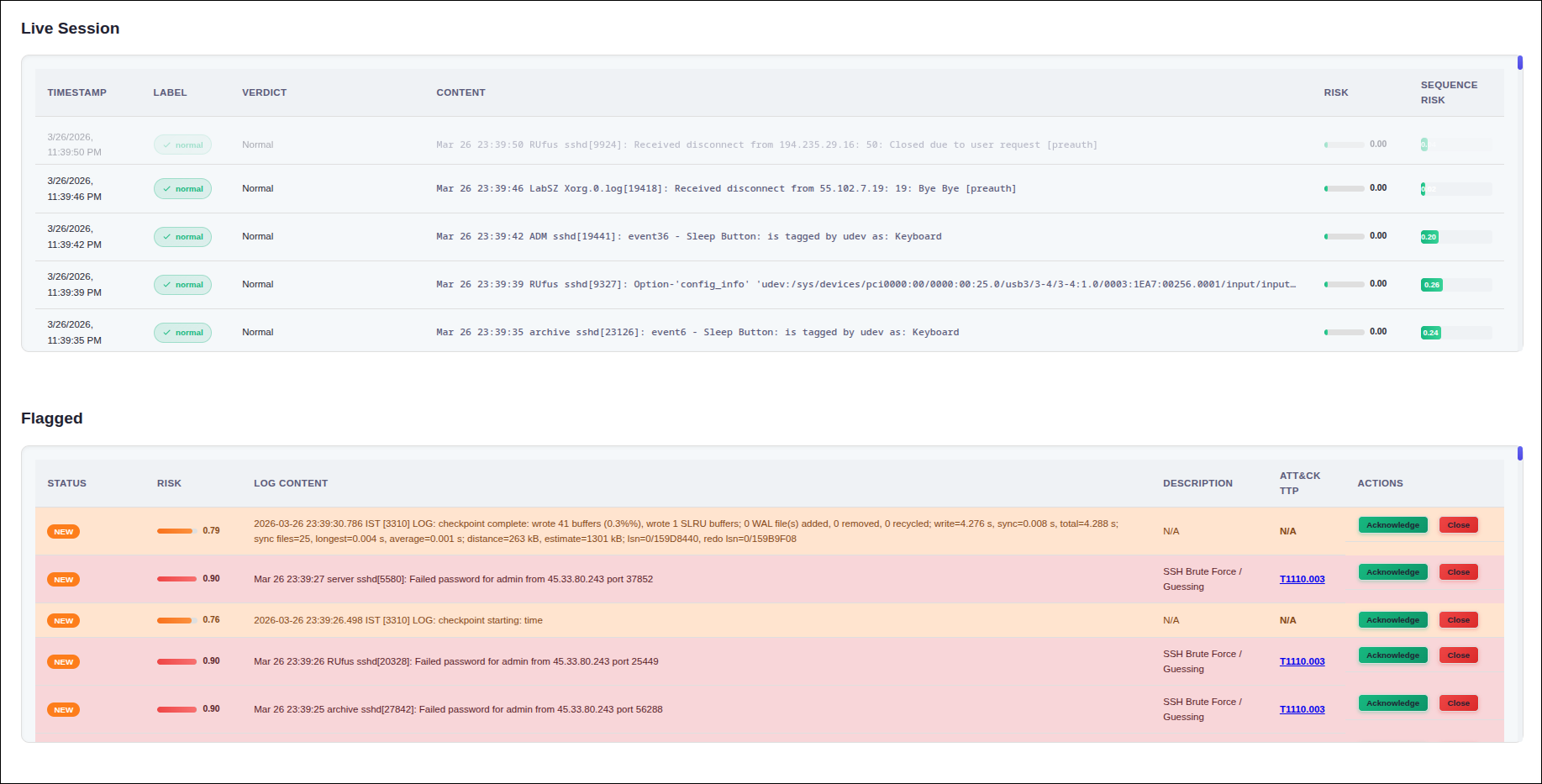
Task: Close the checkpoint complete flagged log
Action: click(x=1458, y=525)
